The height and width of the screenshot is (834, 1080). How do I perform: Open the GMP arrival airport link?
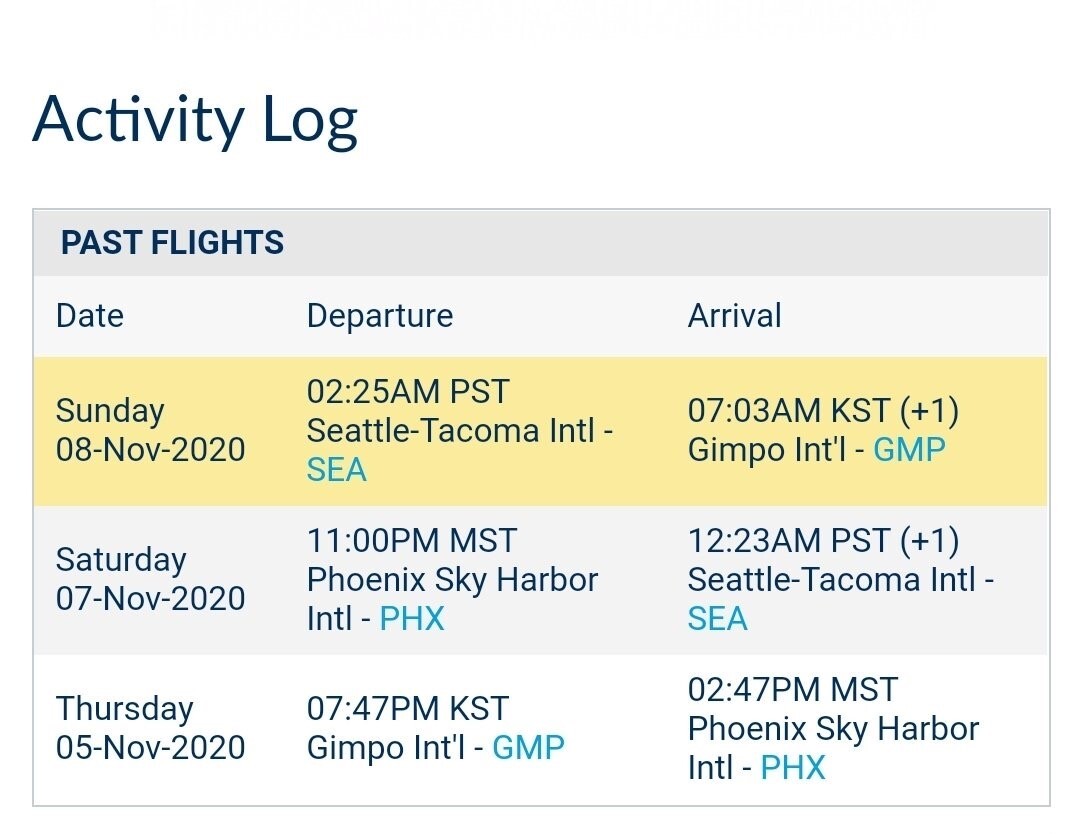tap(909, 450)
